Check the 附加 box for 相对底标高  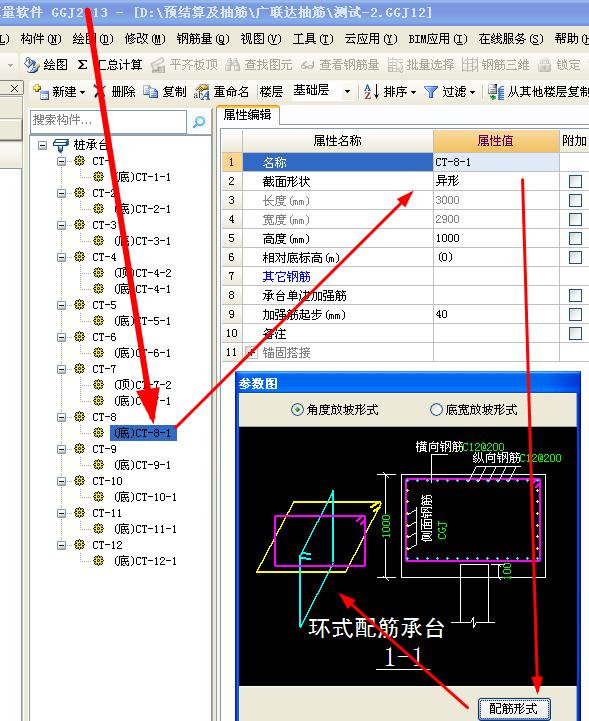point(575,257)
